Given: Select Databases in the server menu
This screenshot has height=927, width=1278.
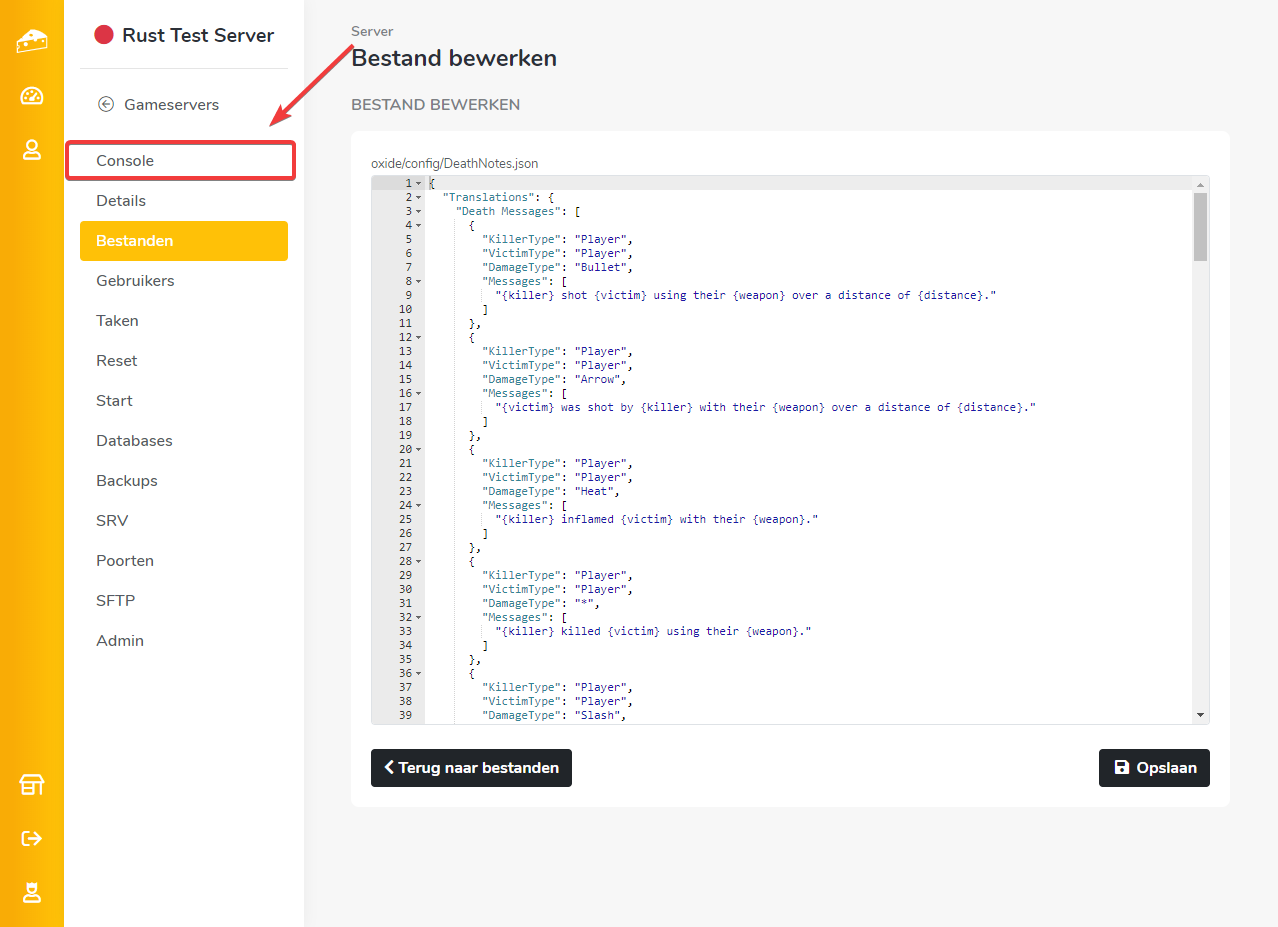Looking at the screenshot, I should click(134, 441).
